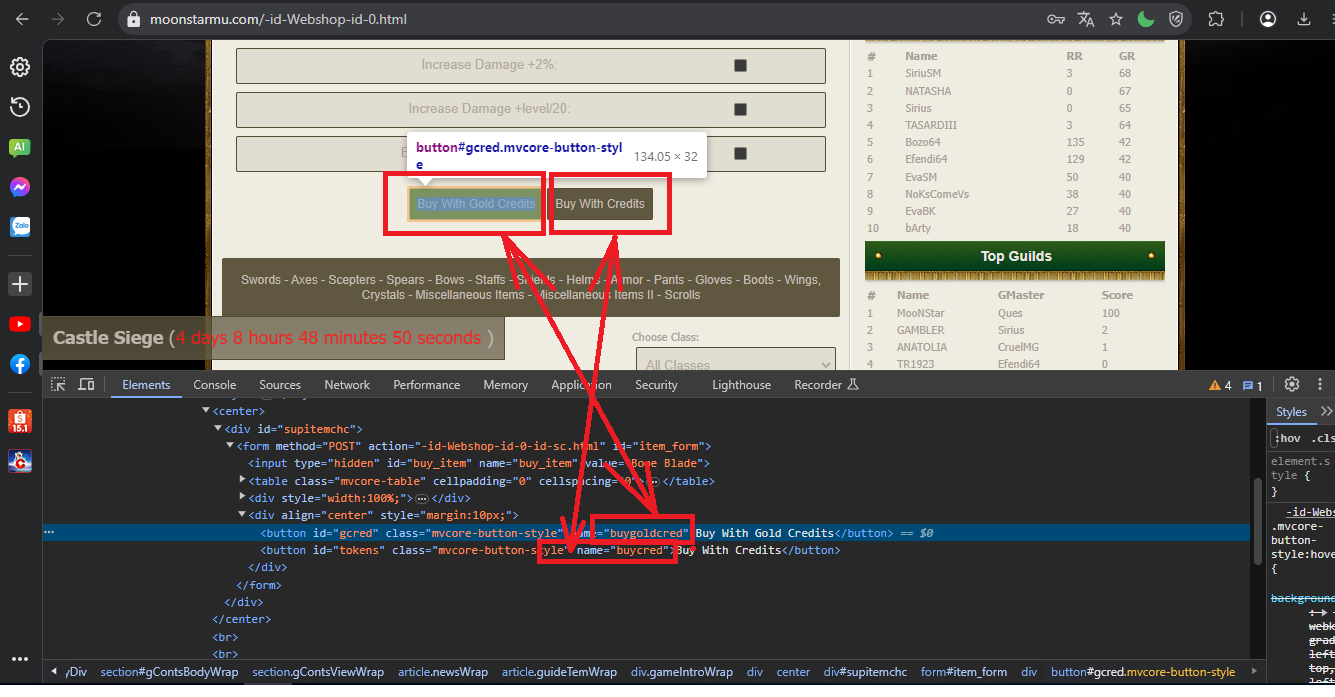Open sidebar settings gear icon
Screen dimensions: 1335x697
click(20, 67)
